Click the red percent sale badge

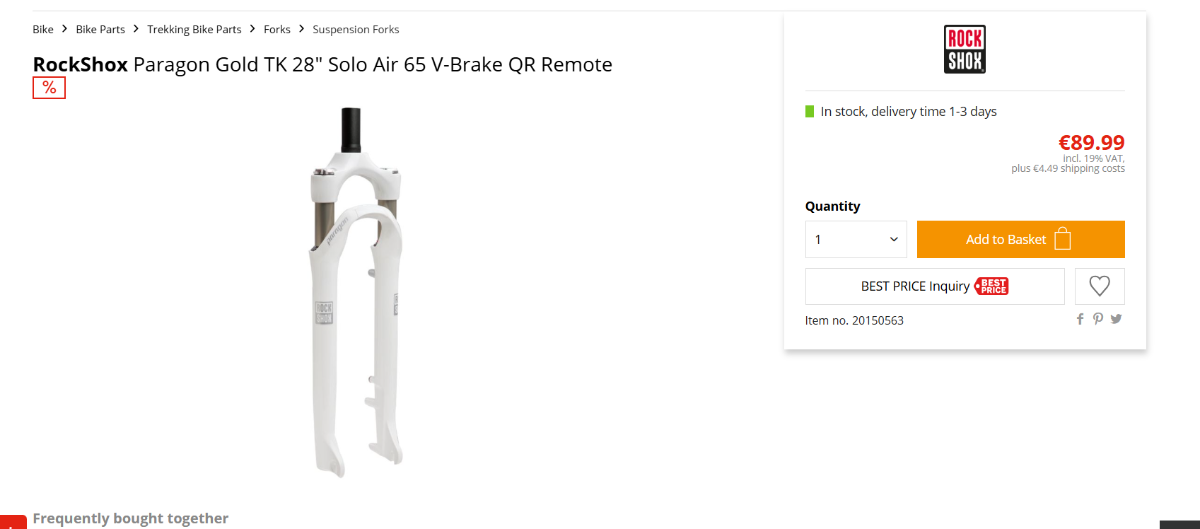[49, 88]
